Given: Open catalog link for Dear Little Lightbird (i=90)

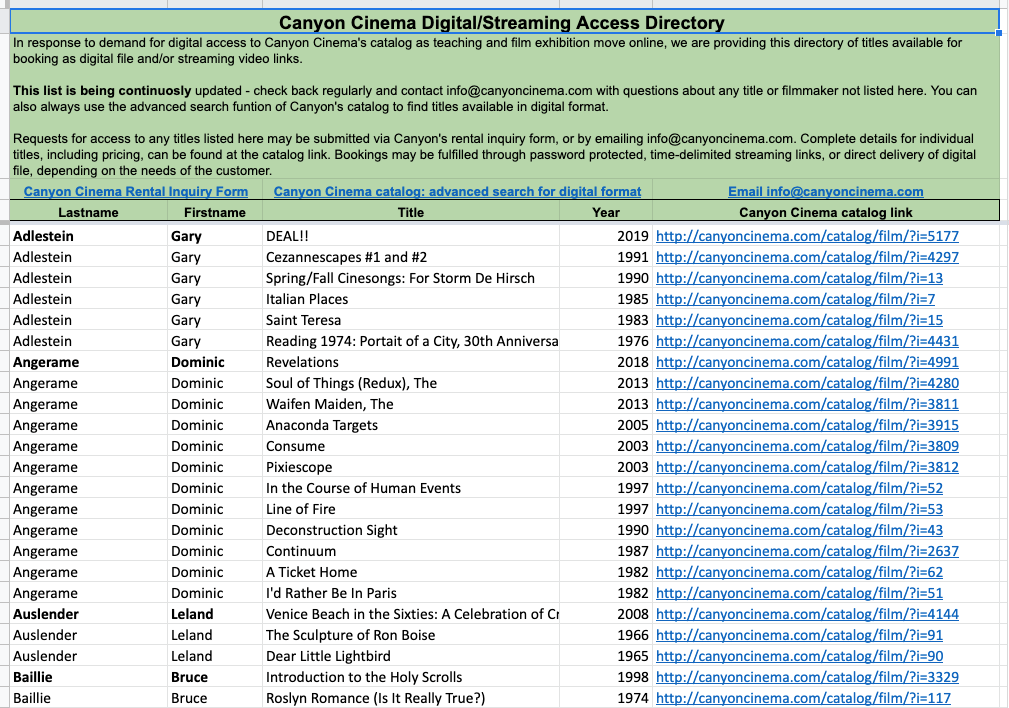Looking at the screenshot, I should click(x=799, y=657).
